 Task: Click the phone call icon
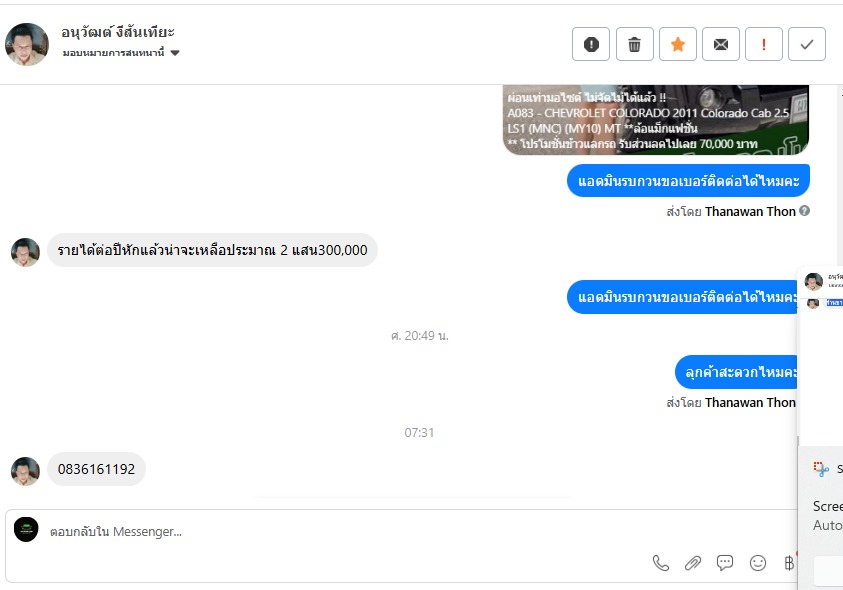[x=660, y=563]
